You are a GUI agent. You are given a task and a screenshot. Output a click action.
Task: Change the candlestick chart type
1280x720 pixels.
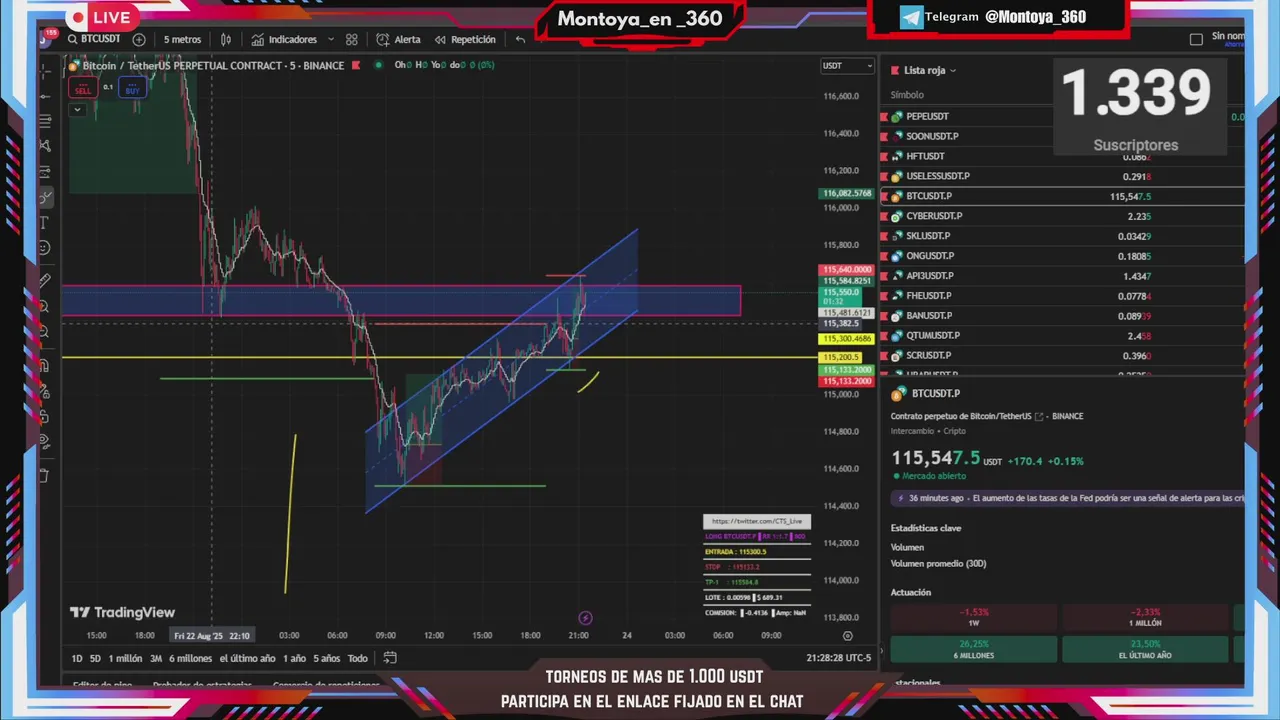(226, 39)
